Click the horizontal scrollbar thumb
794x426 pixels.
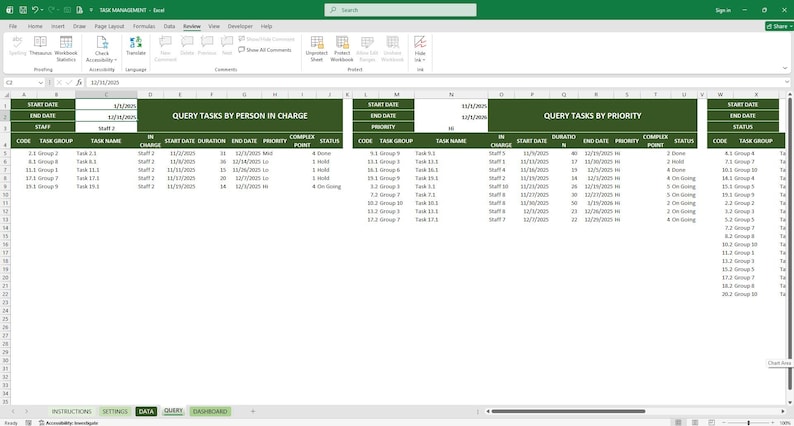(568, 411)
